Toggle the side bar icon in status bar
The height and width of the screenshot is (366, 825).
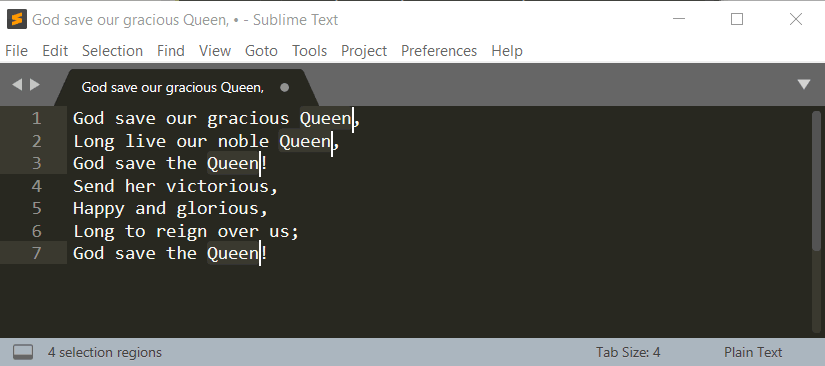coord(23,352)
